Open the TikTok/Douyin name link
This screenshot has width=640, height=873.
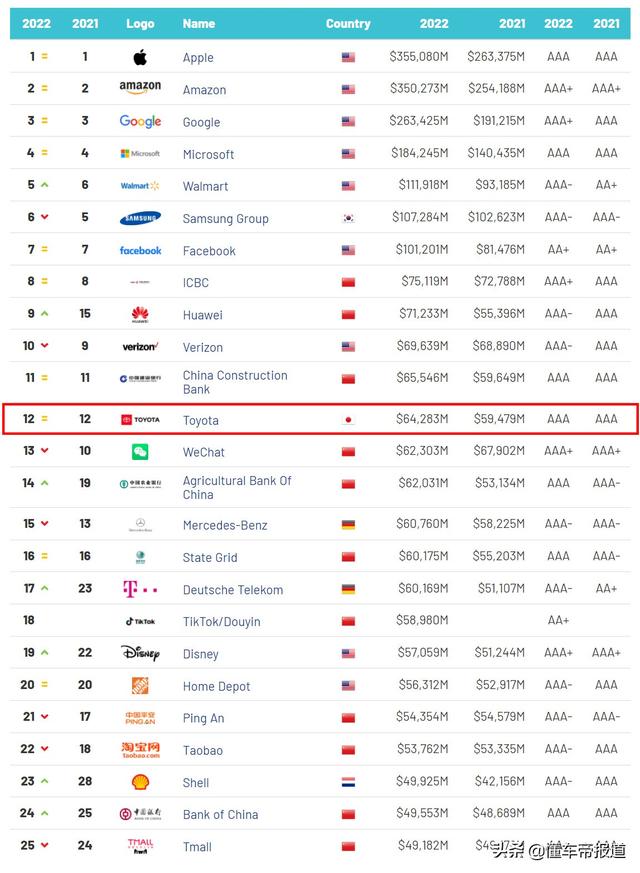221,622
